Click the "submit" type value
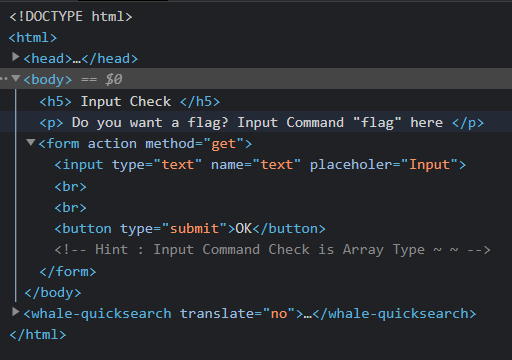 (195, 229)
